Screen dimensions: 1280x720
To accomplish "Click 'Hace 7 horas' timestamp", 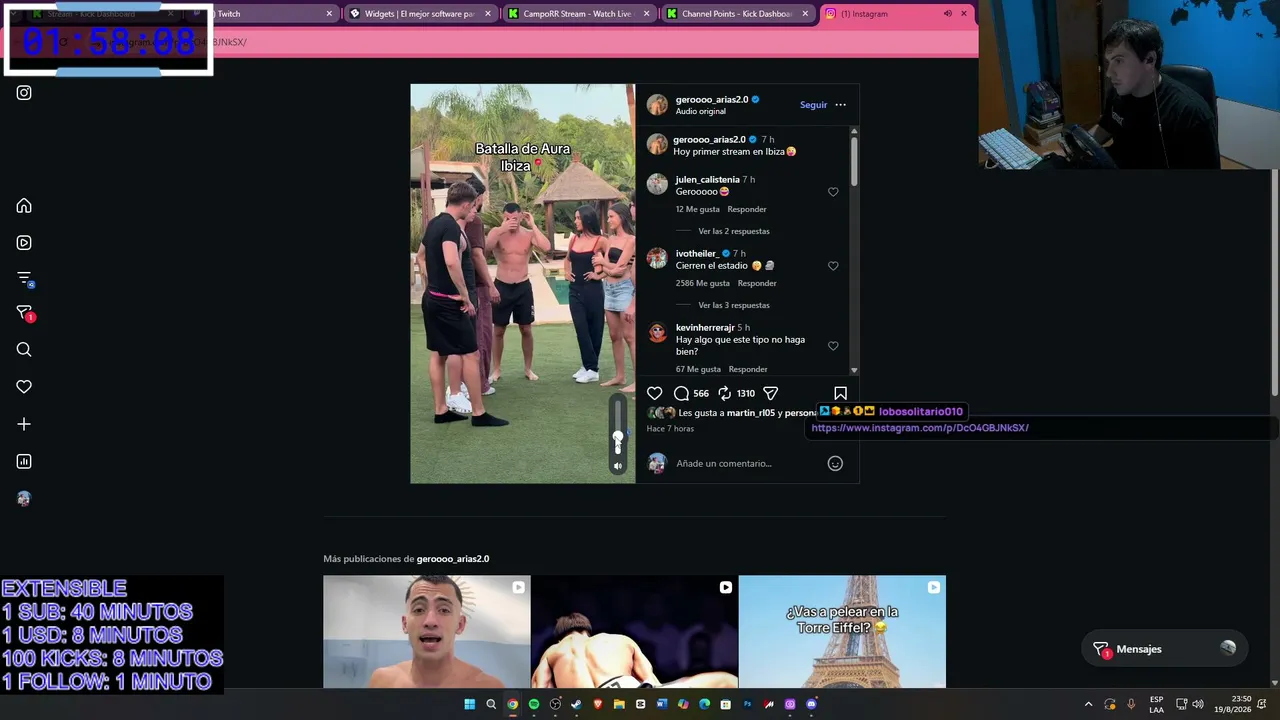I will 670,429.
